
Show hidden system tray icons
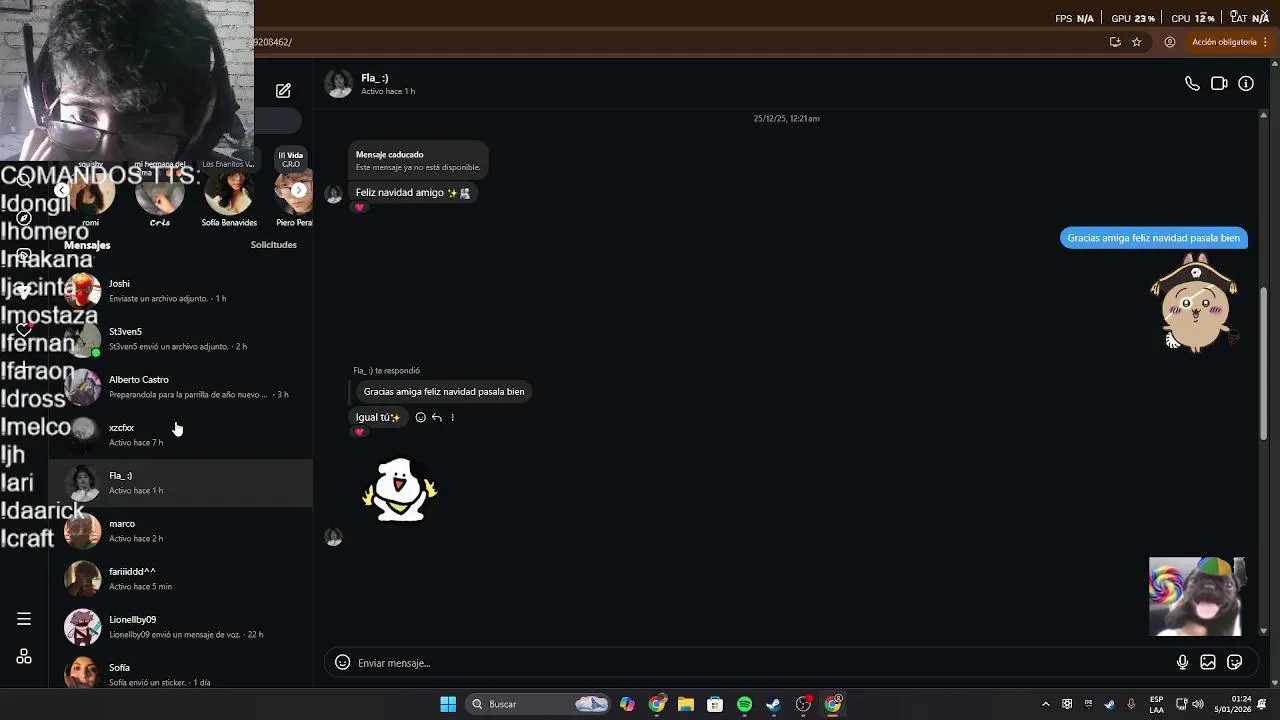click(1046, 704)
